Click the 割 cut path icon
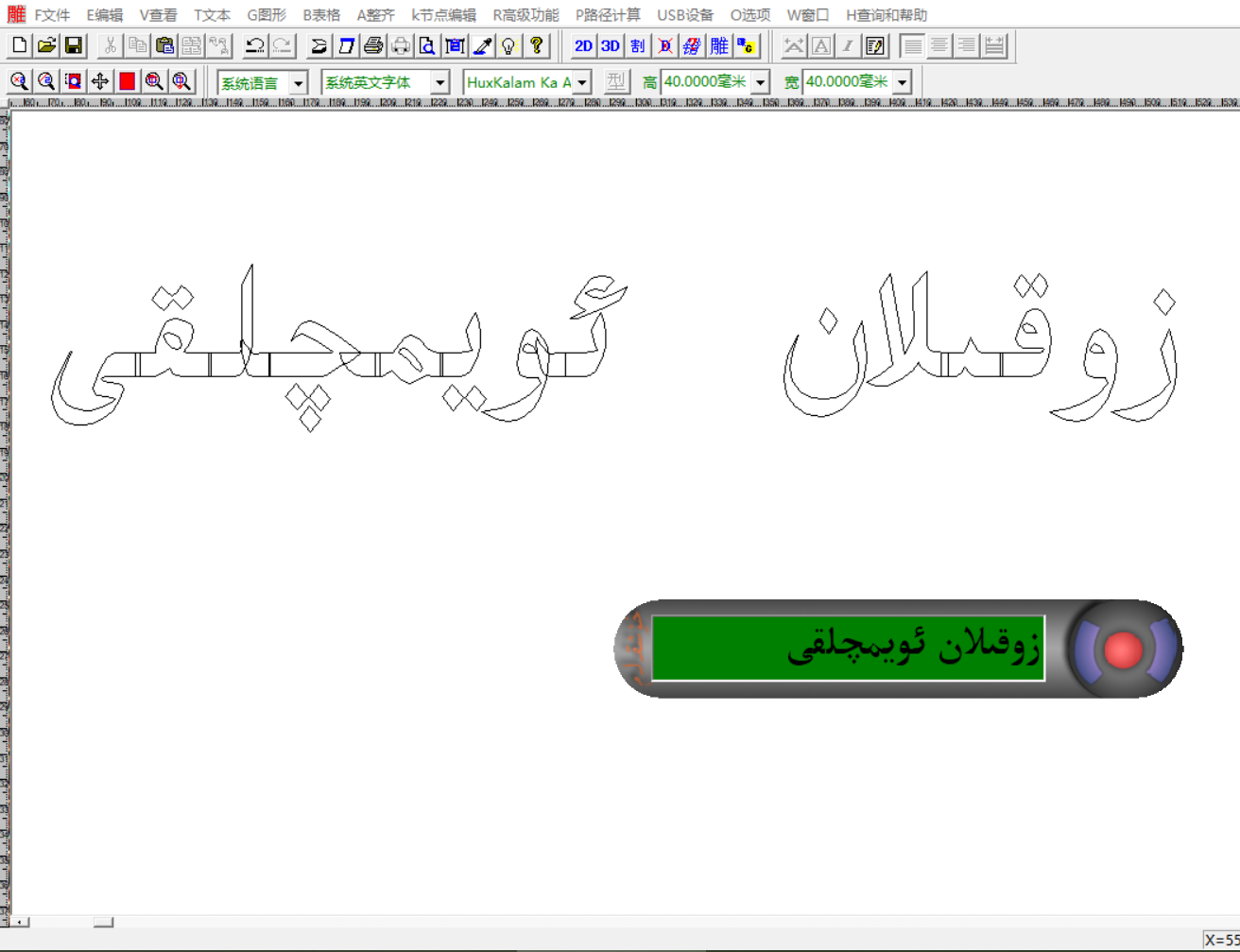Screen dimensions: 1240x952 (x=638, y=45)
